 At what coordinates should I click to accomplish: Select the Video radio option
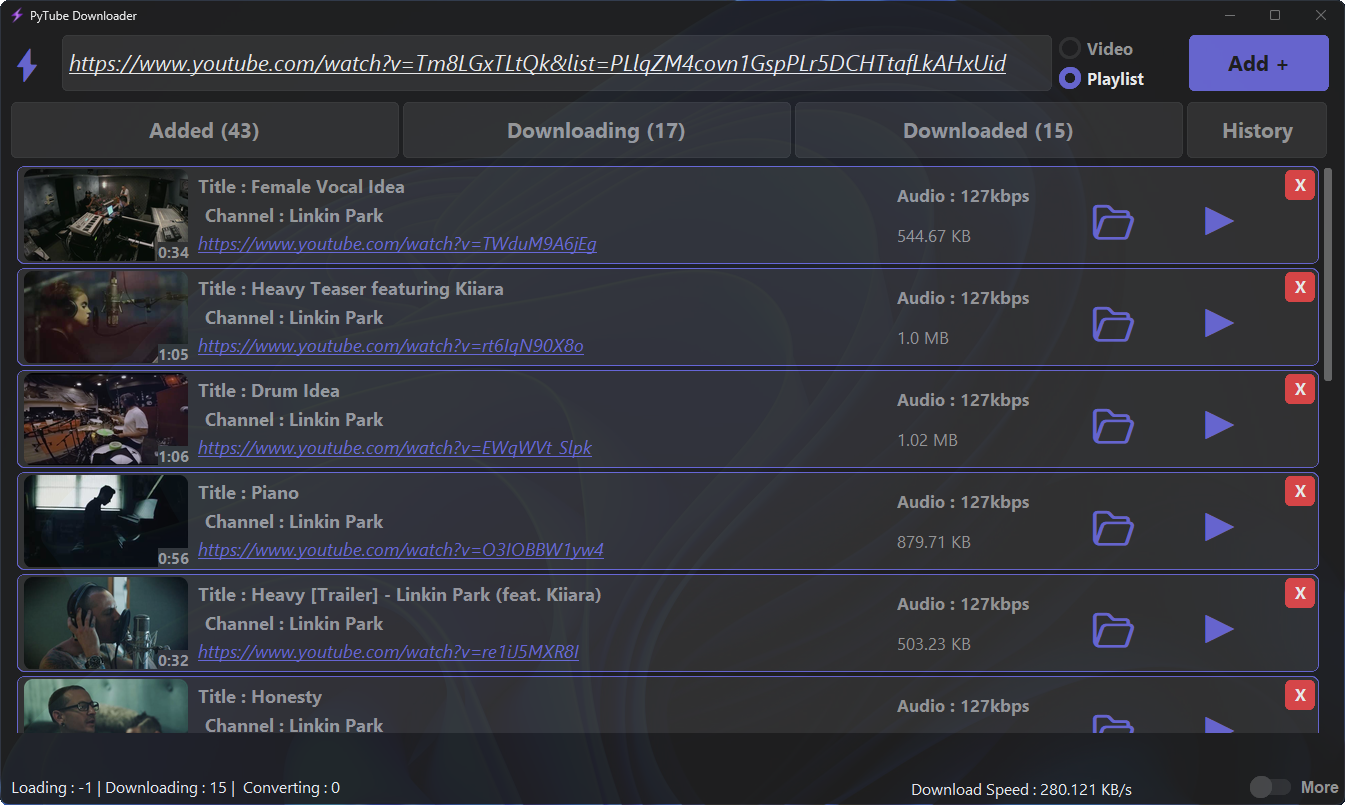(1070, 48)
